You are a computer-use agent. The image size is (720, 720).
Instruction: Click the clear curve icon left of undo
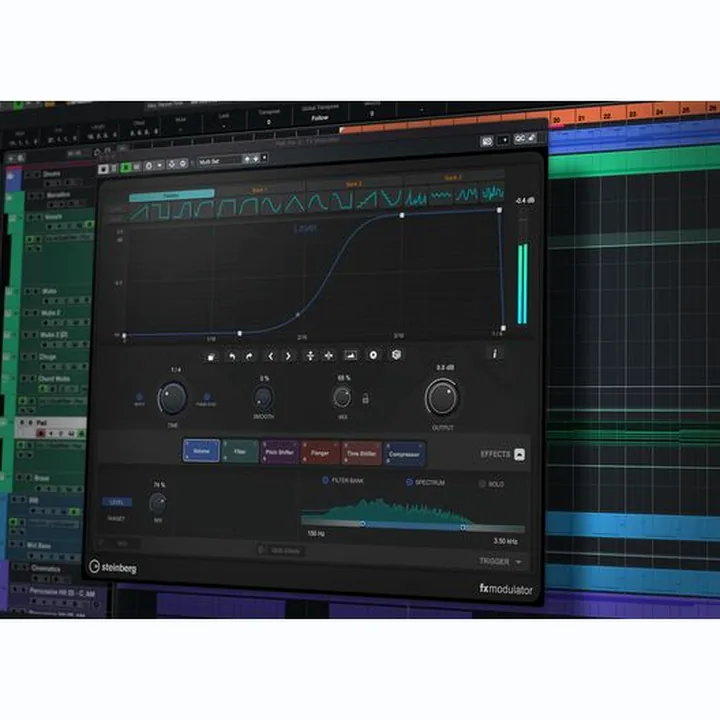211,357
